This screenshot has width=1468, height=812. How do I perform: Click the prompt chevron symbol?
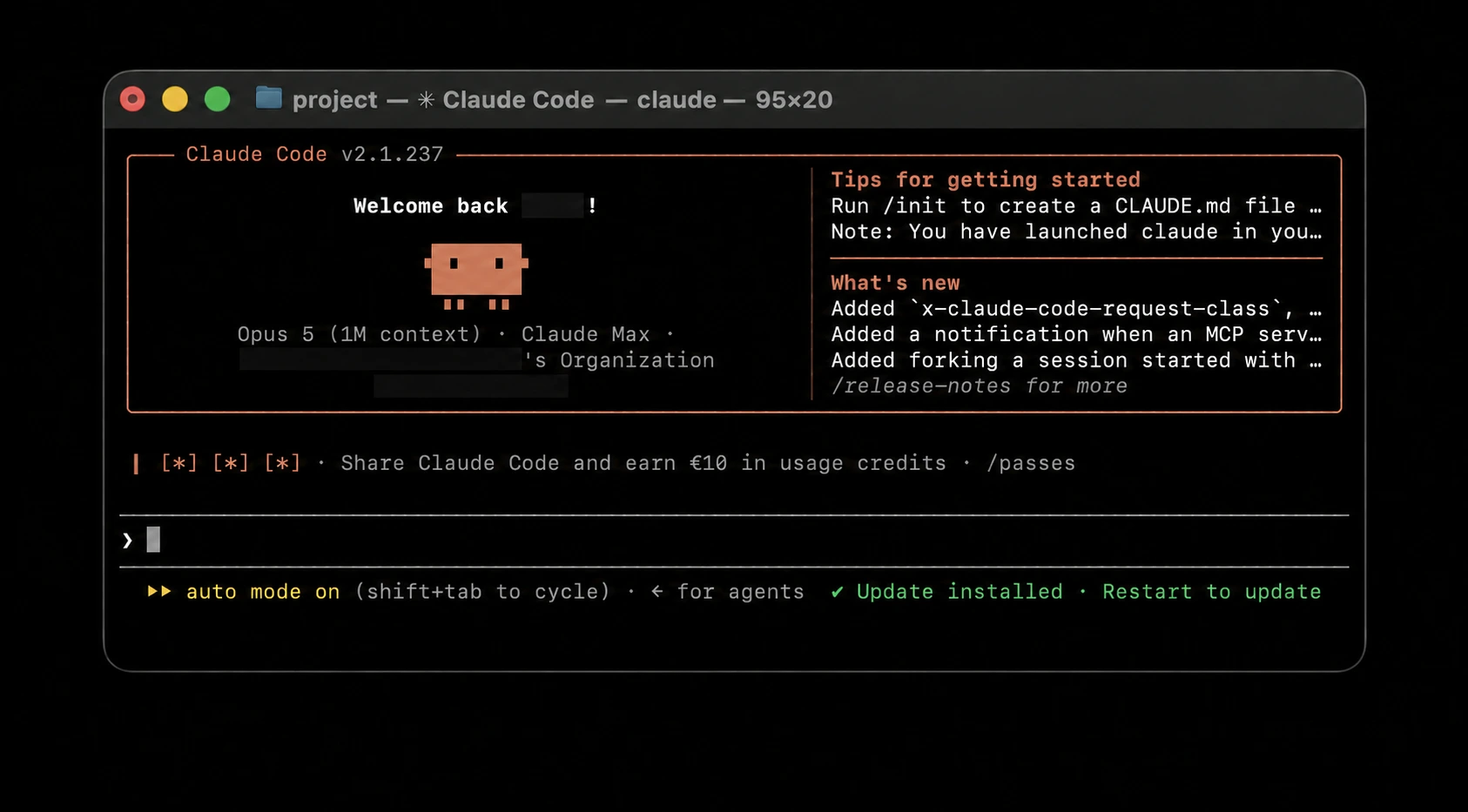tap(128, 540)
